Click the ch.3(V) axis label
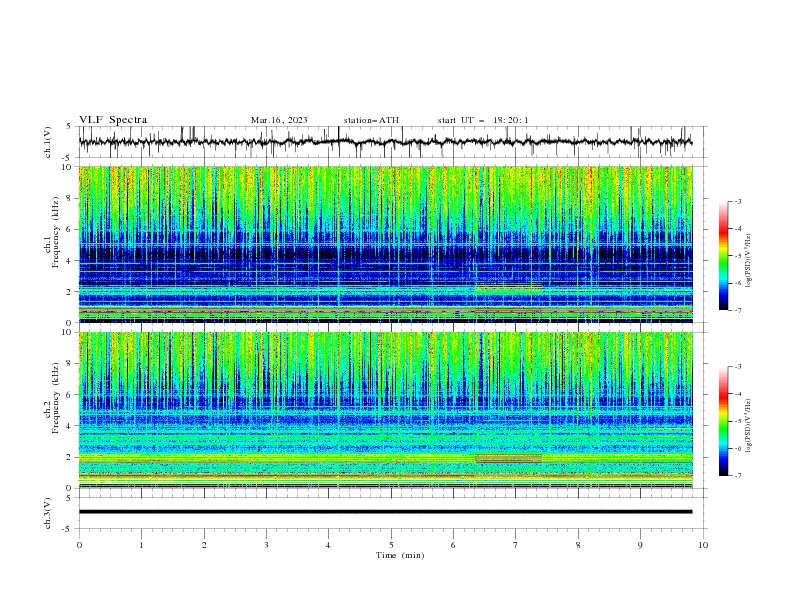Screen dimensions: 792x612 48,513
